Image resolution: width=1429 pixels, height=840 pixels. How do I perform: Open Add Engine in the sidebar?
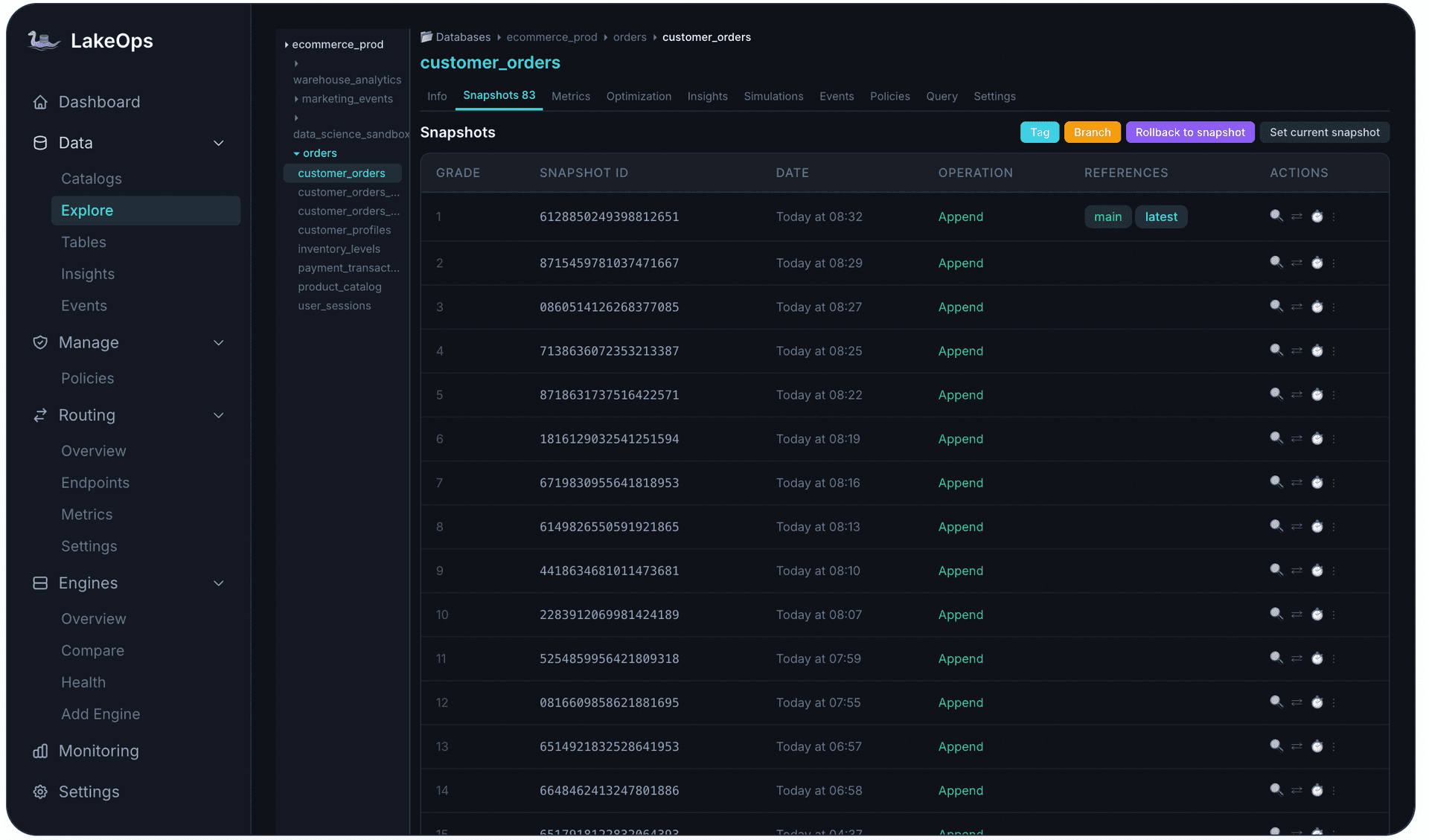(x=100, y=714)
